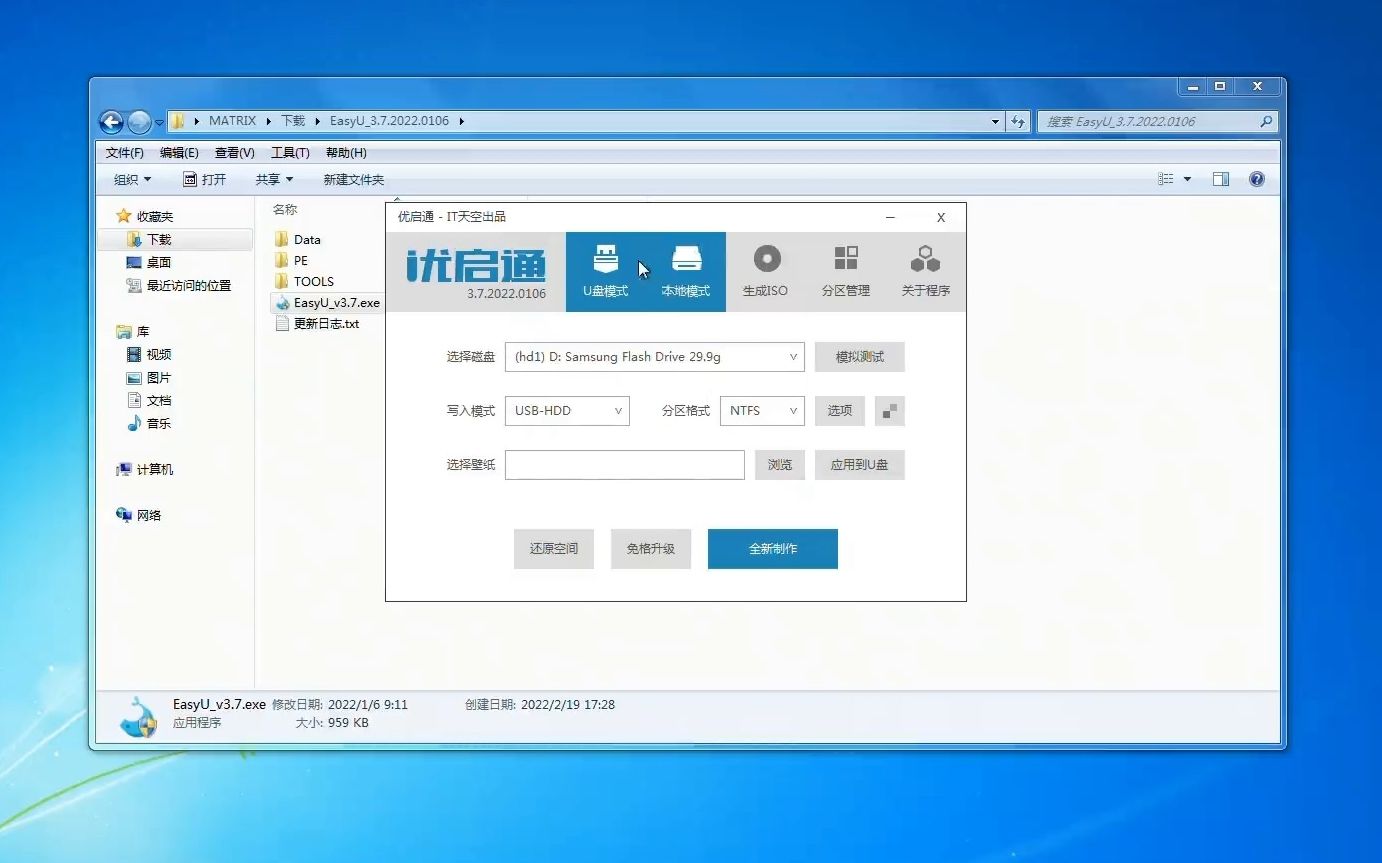The width and height of the screenshot is (1382, 863).
Task: Click EasyU_3.7.2022.0106 in the address path
Action: (x=389, y=121)
